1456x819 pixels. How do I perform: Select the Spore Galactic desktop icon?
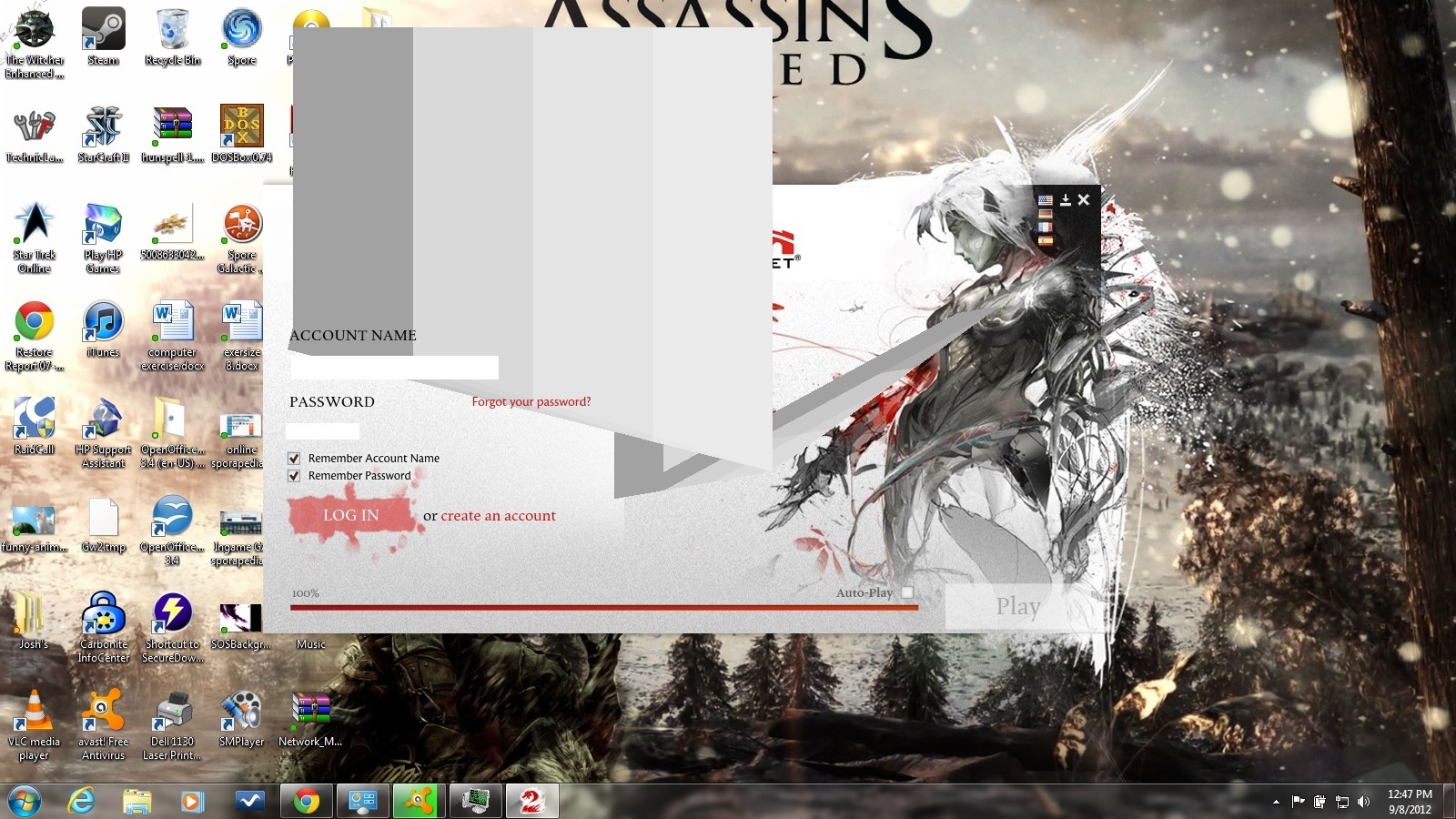tap(242, 238)
